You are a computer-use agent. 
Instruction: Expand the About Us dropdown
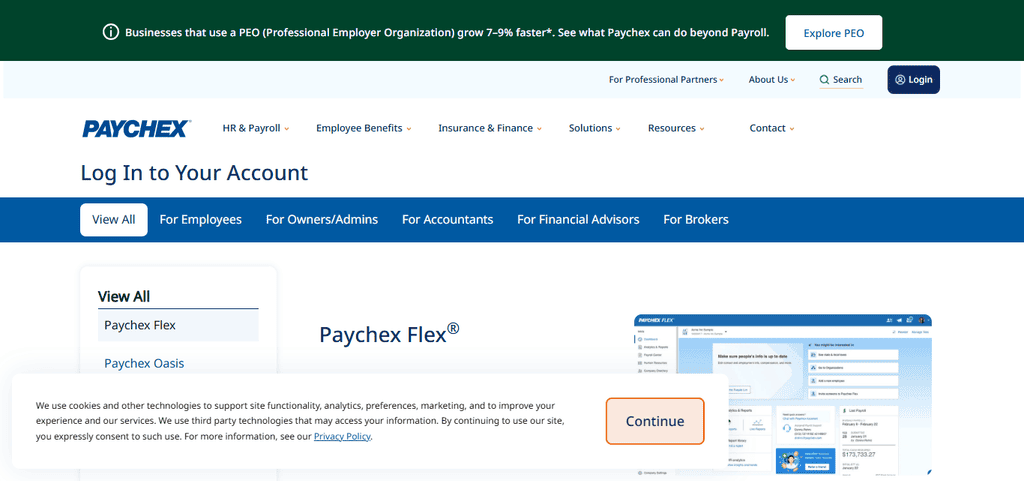pyautogui.click(x=772, y=80)
